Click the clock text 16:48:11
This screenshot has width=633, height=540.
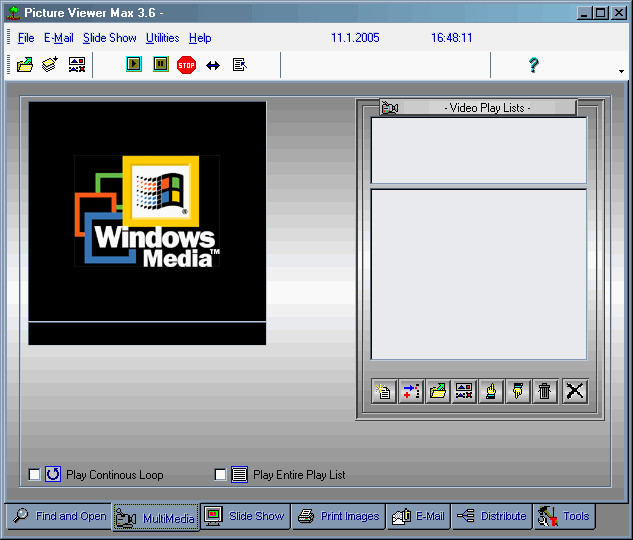click(x=451, y=38)
